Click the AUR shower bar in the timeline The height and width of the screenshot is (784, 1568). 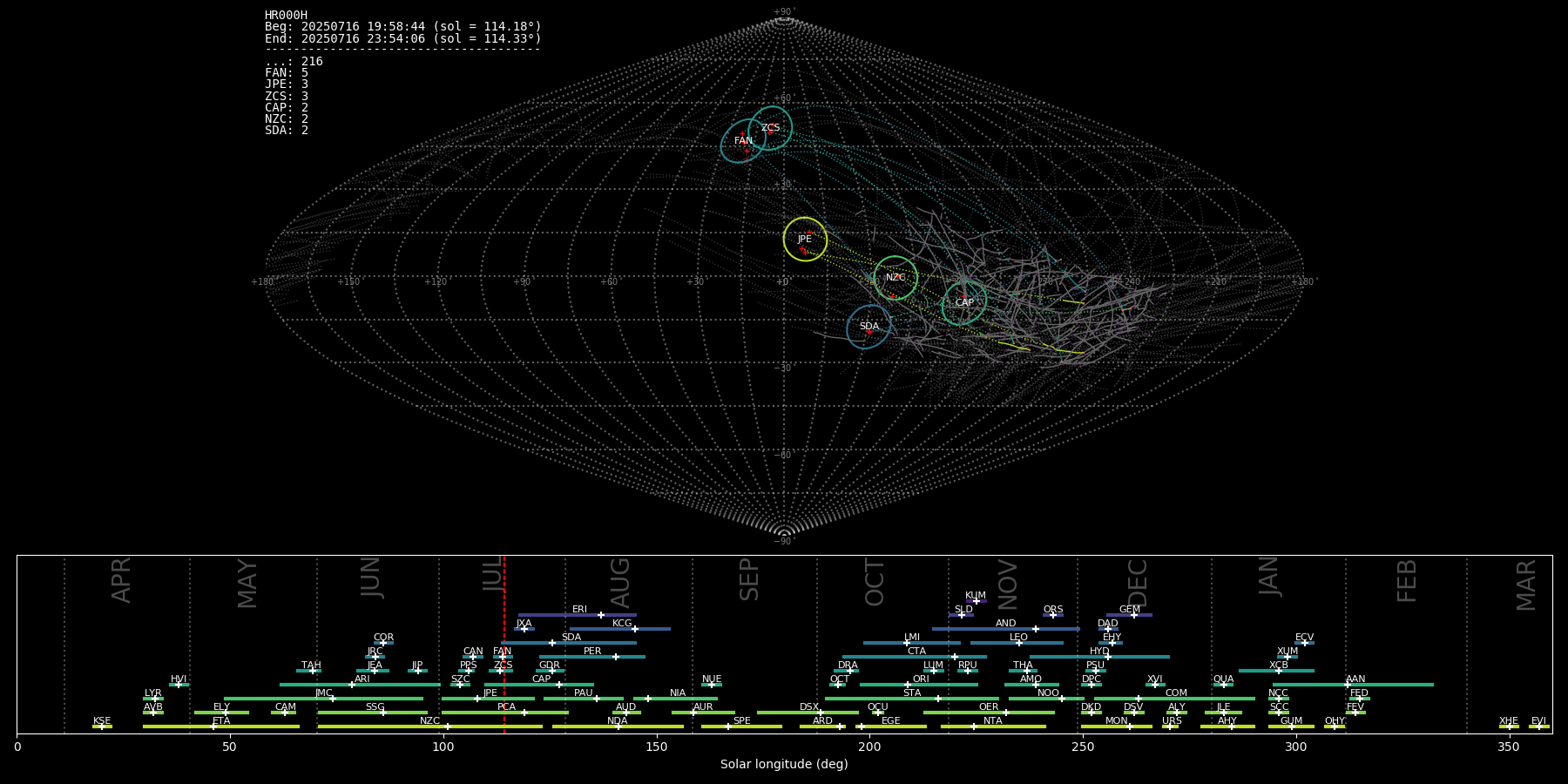tap(703, 713)
